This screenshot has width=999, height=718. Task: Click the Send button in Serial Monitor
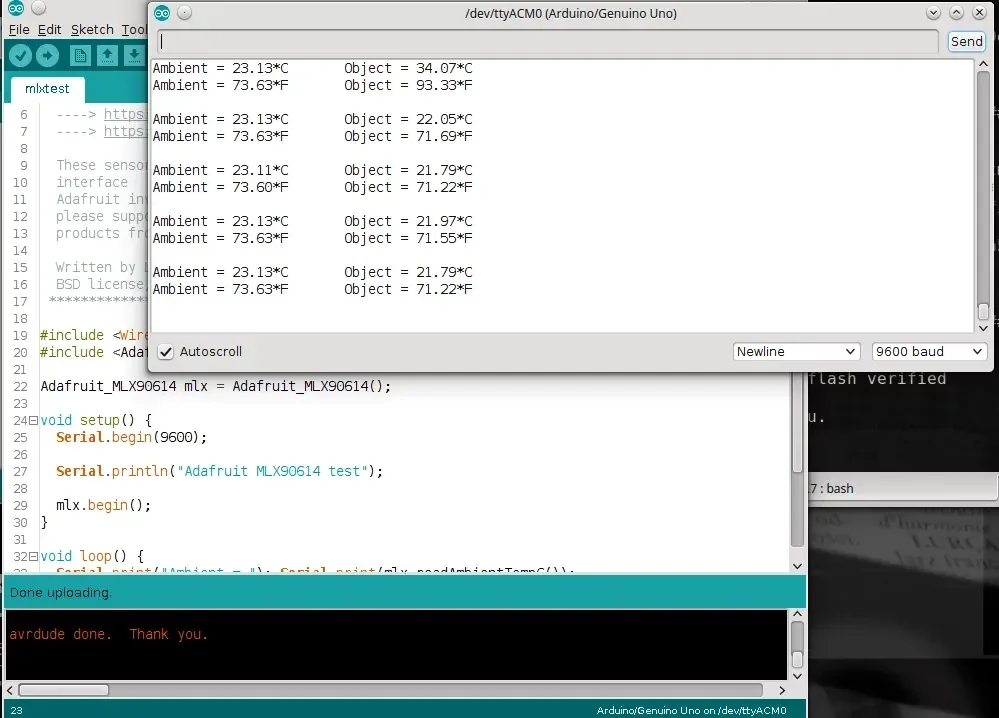click(967, 41)
